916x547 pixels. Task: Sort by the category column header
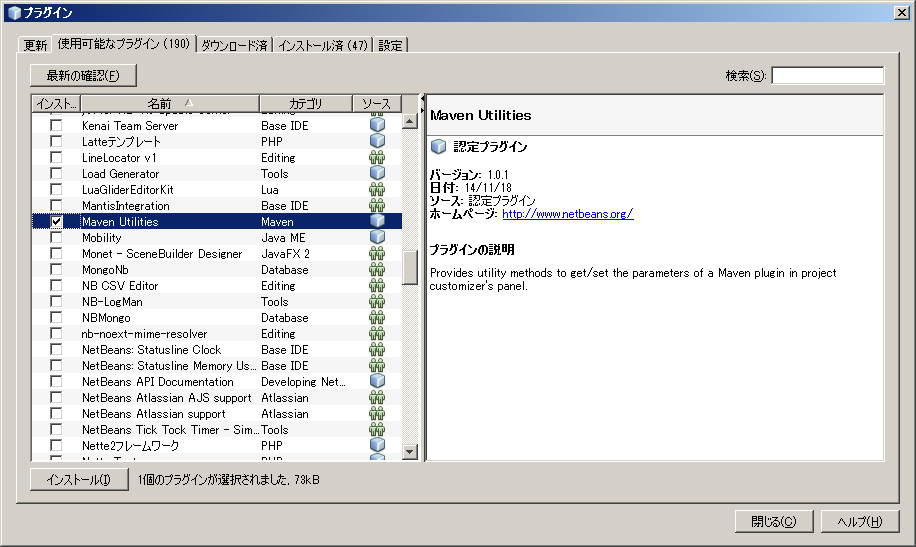coord(306,103)
